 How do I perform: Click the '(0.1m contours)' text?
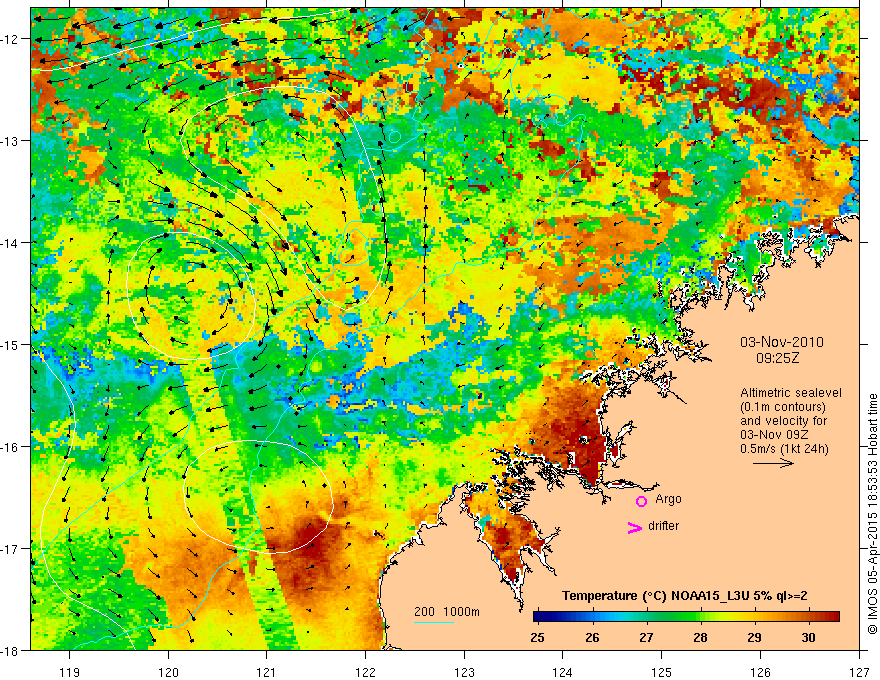(783, 407)
